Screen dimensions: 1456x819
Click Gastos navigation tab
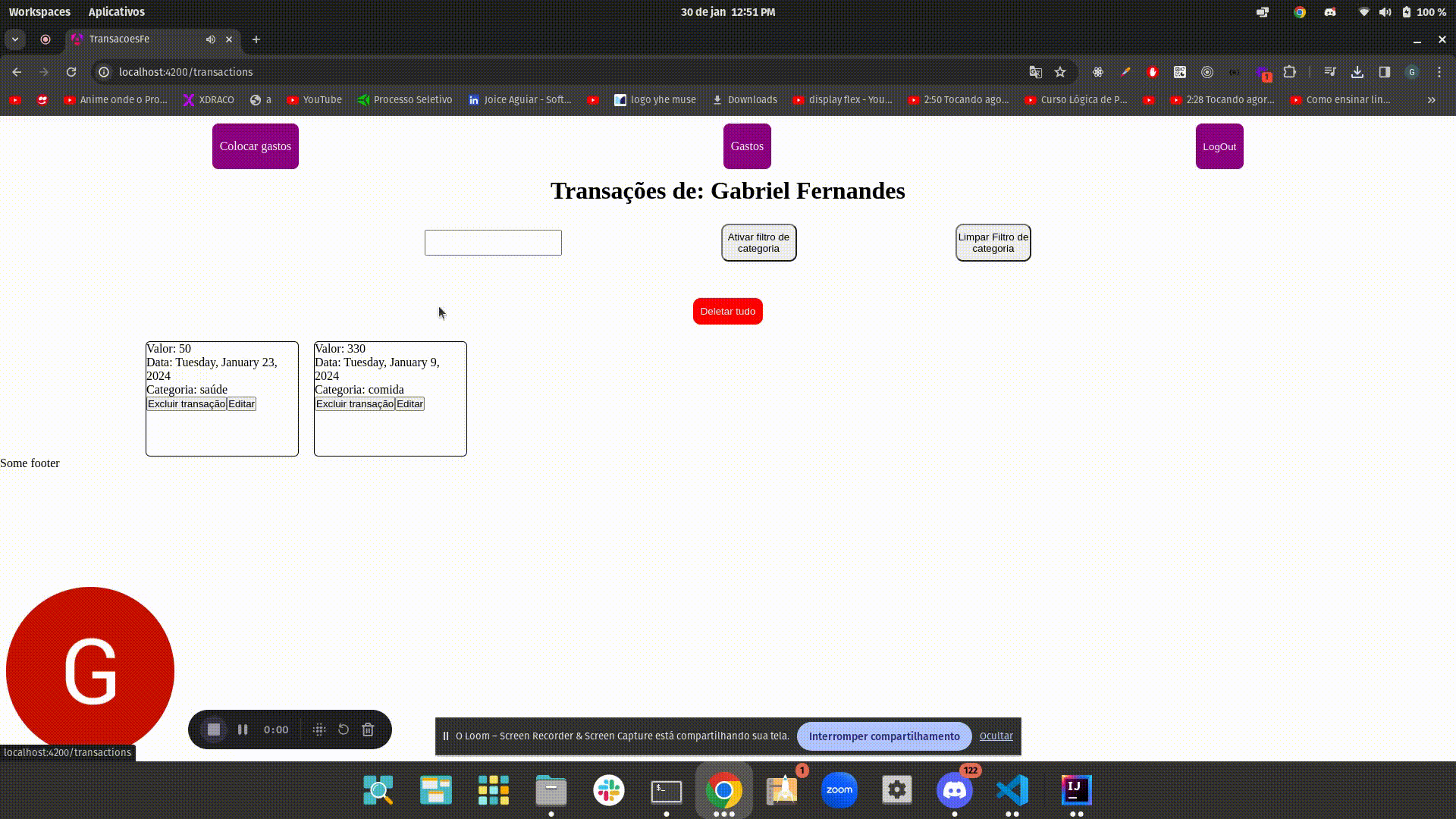(x=747, y=146)
